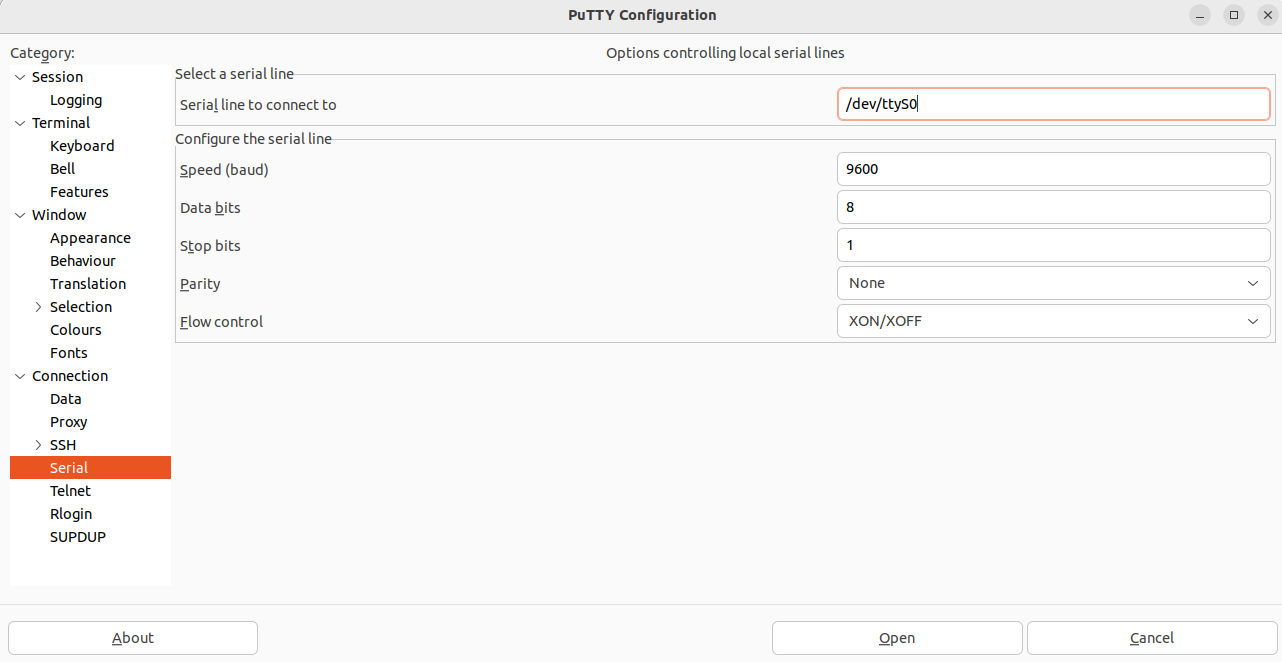Image resolution: width=1282 pixels, height=662 pixels.
Task: Click Open to start the session
Action: 897,638
